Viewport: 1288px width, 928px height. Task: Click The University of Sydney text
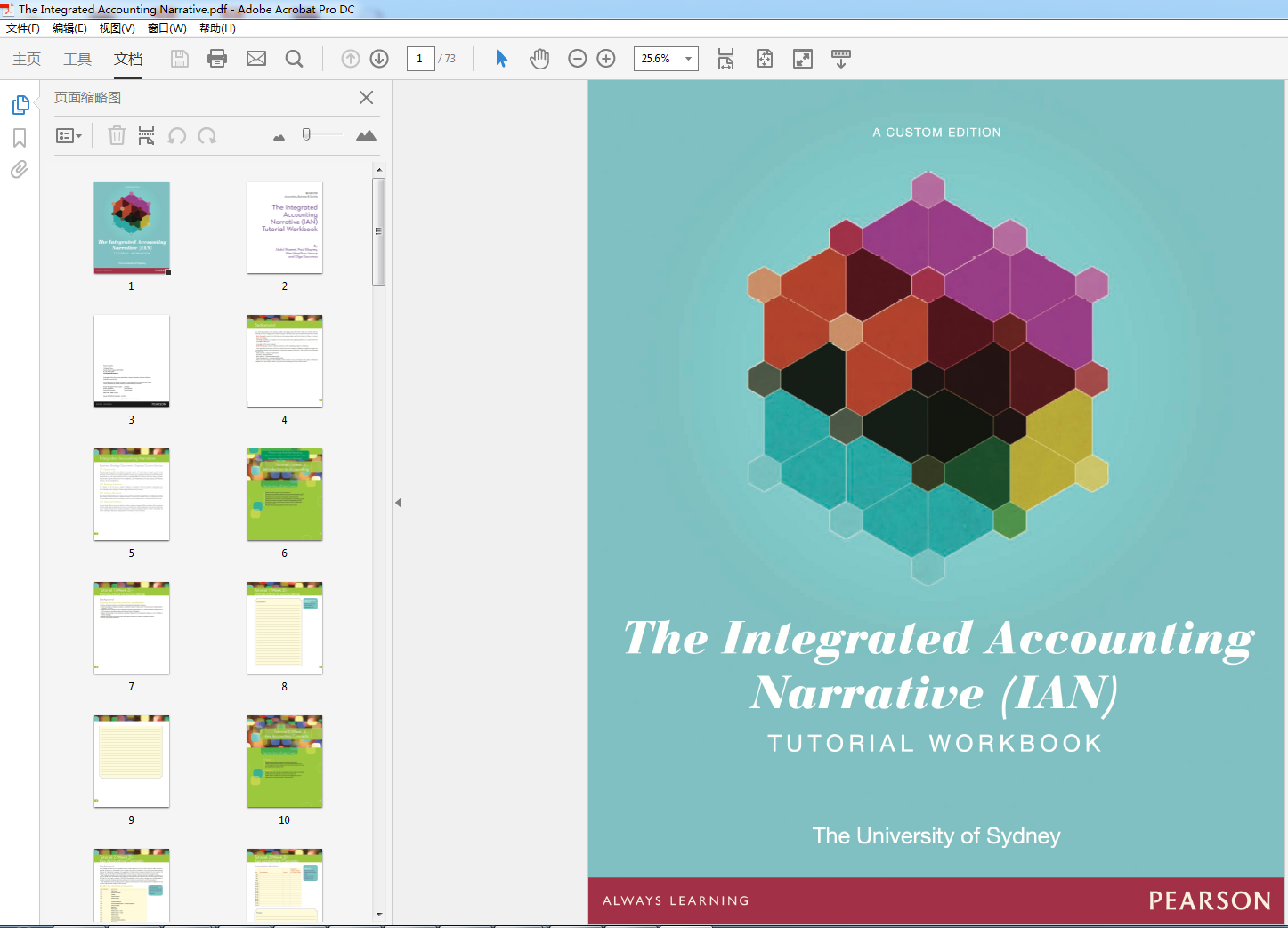tap(936, 836)
